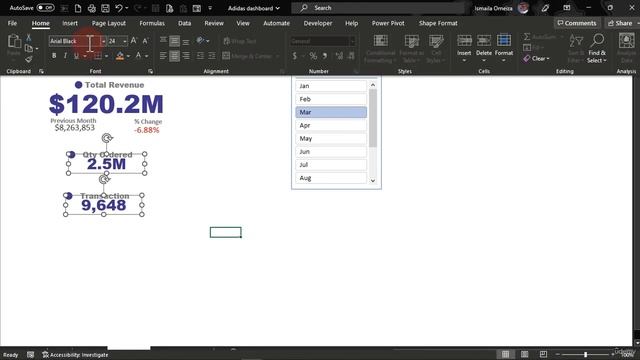Screen dimensions: 640x360
Task: Switch to Page Break Preview icon
Action: click(543, 354)
